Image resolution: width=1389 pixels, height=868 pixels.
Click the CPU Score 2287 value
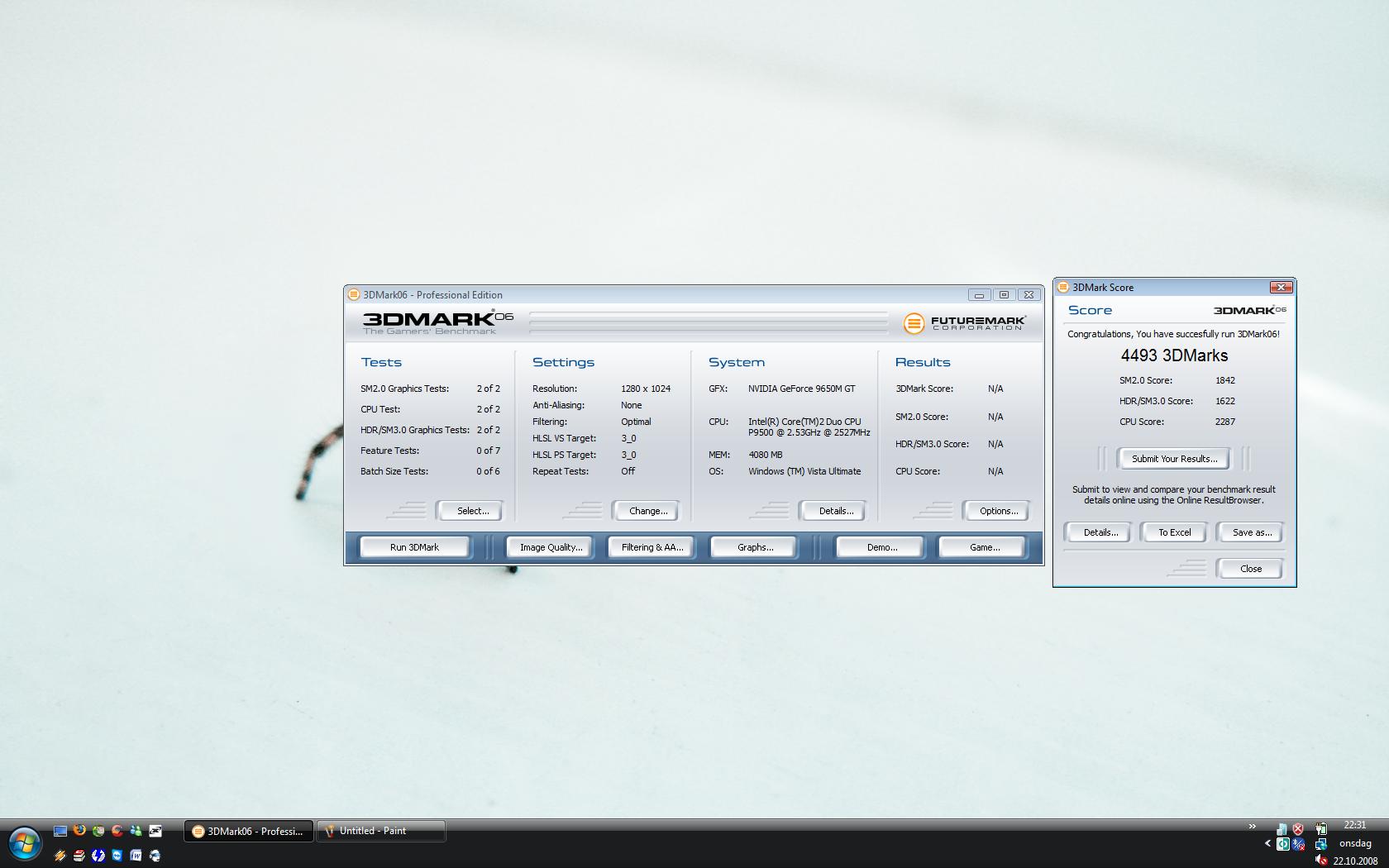point(1225,422)
